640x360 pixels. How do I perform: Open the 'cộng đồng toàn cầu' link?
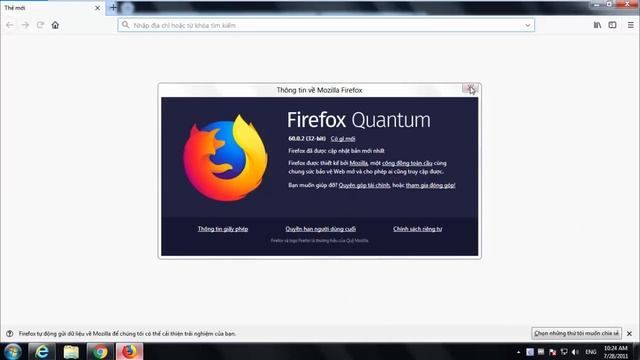tap(407, 163)
